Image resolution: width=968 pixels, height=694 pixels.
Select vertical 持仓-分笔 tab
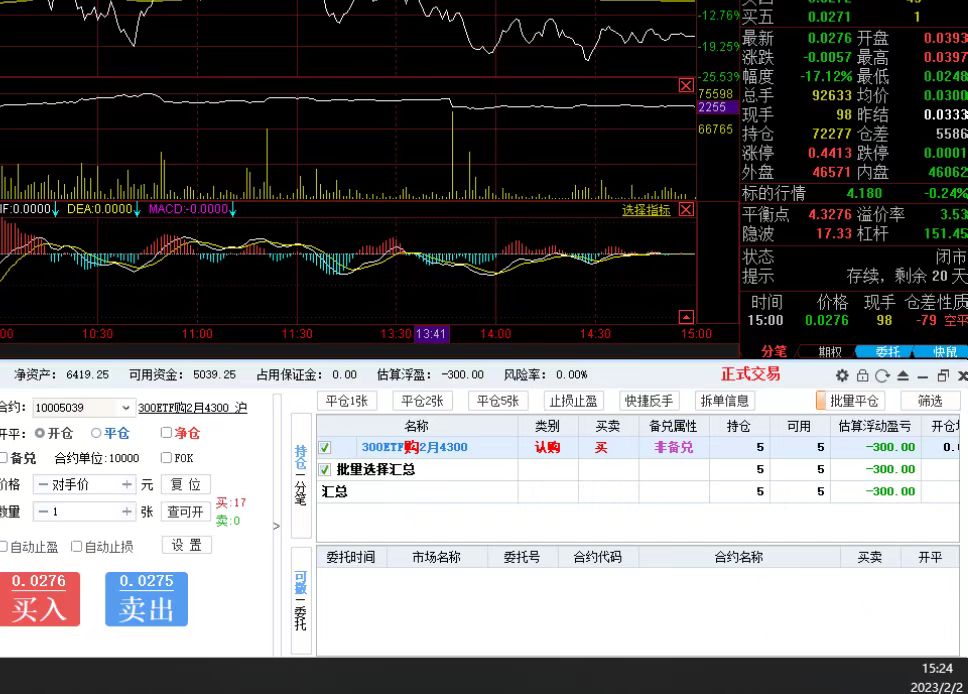(x=301, y=475)
